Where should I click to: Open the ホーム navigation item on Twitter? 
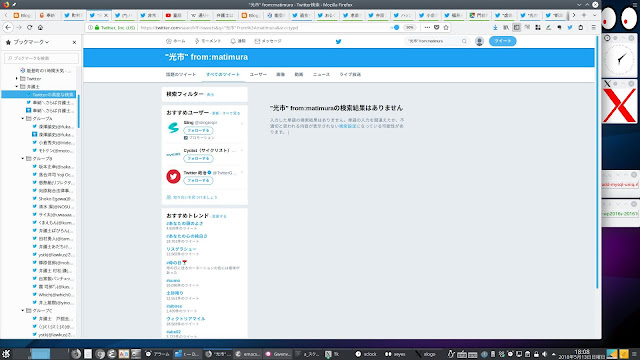[x=176, y=41]
